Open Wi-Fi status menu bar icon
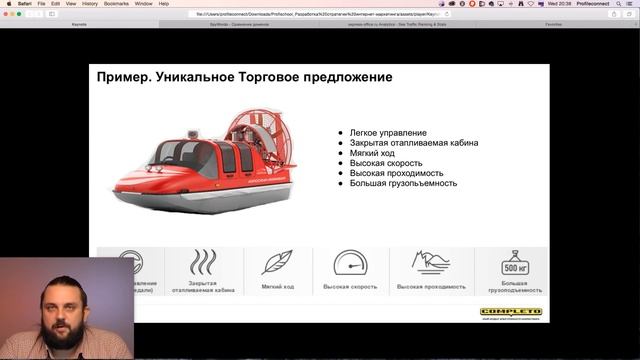Viewport: 640px width, 360px height. pos(531,4)
